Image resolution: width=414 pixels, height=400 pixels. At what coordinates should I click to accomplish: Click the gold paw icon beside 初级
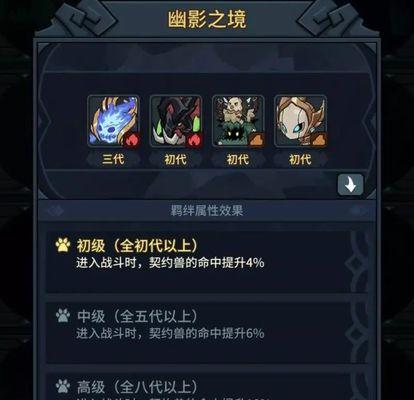63,245
